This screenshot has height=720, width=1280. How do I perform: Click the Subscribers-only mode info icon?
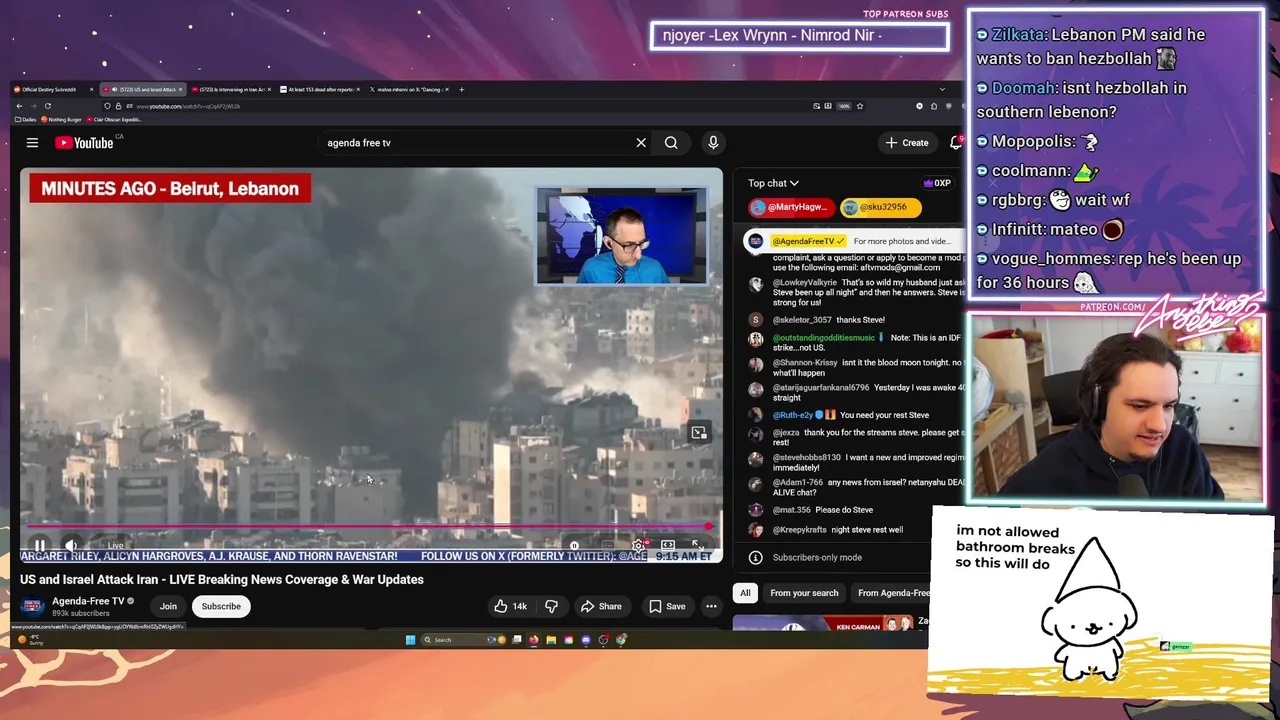click(756, 557)
